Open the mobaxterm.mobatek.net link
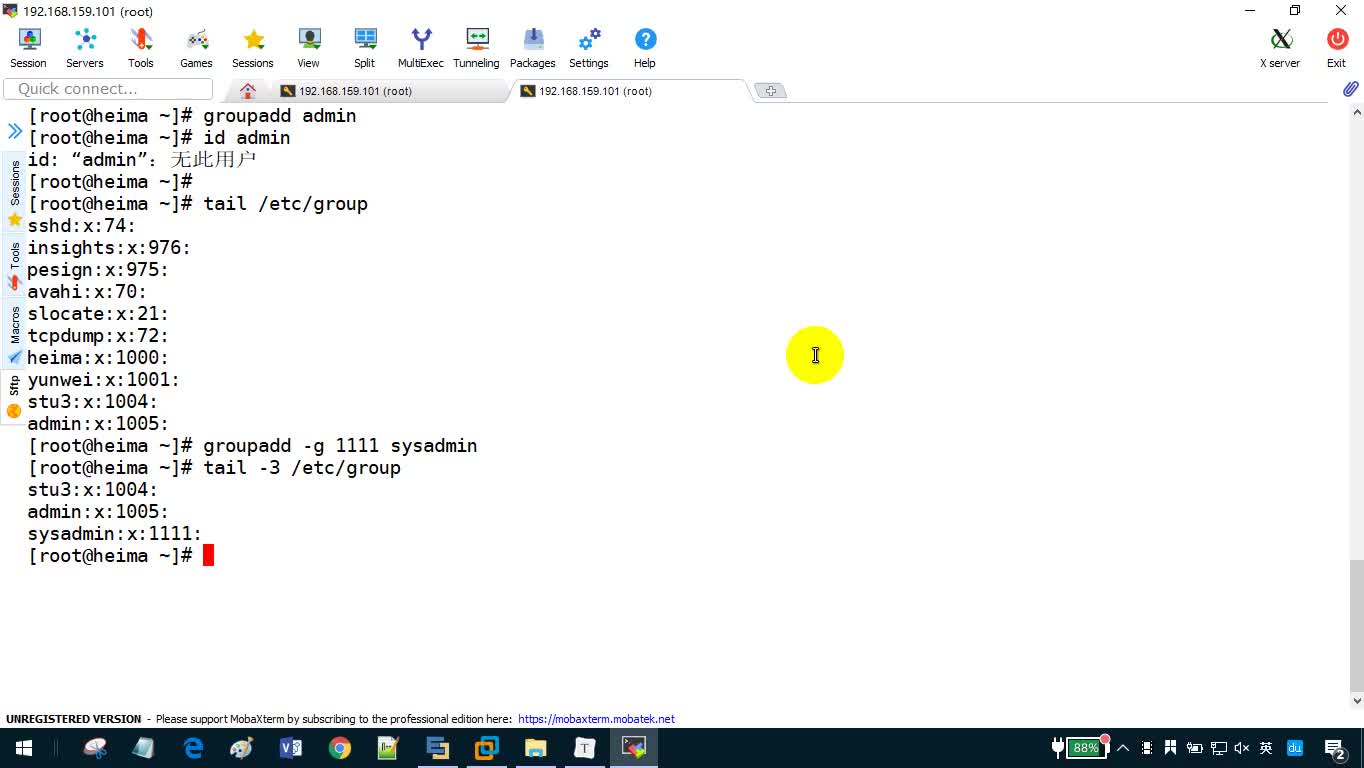 click(x=596, y=719)
